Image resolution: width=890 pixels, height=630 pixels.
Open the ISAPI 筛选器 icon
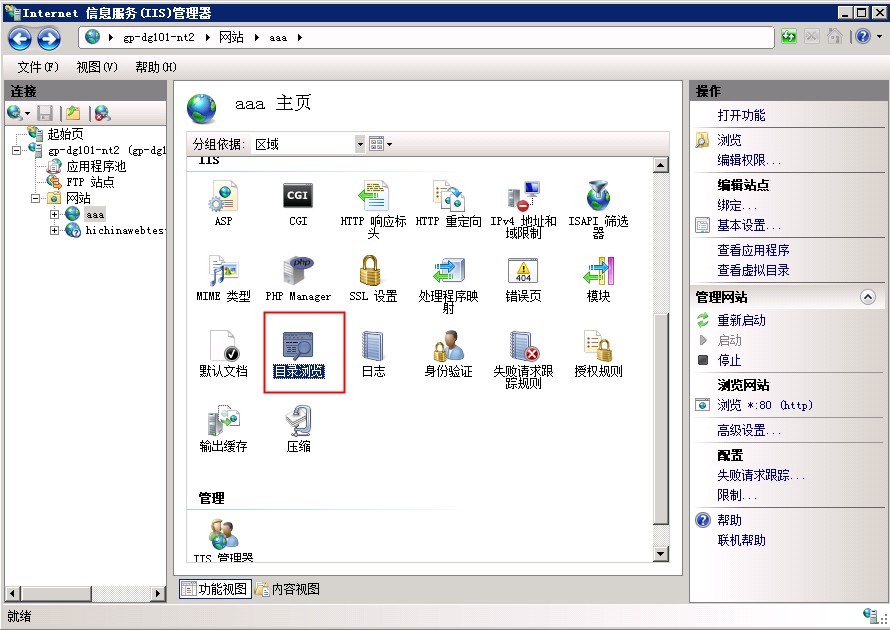coord(598,196)
